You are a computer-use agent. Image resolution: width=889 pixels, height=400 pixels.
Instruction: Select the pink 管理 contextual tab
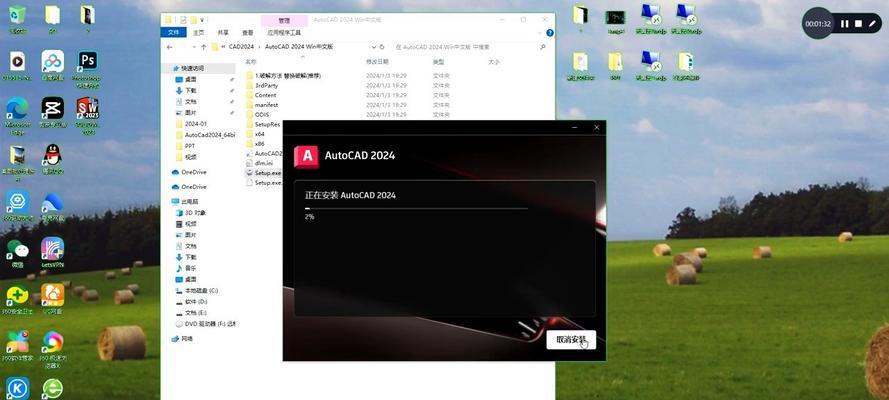point(284,20)
